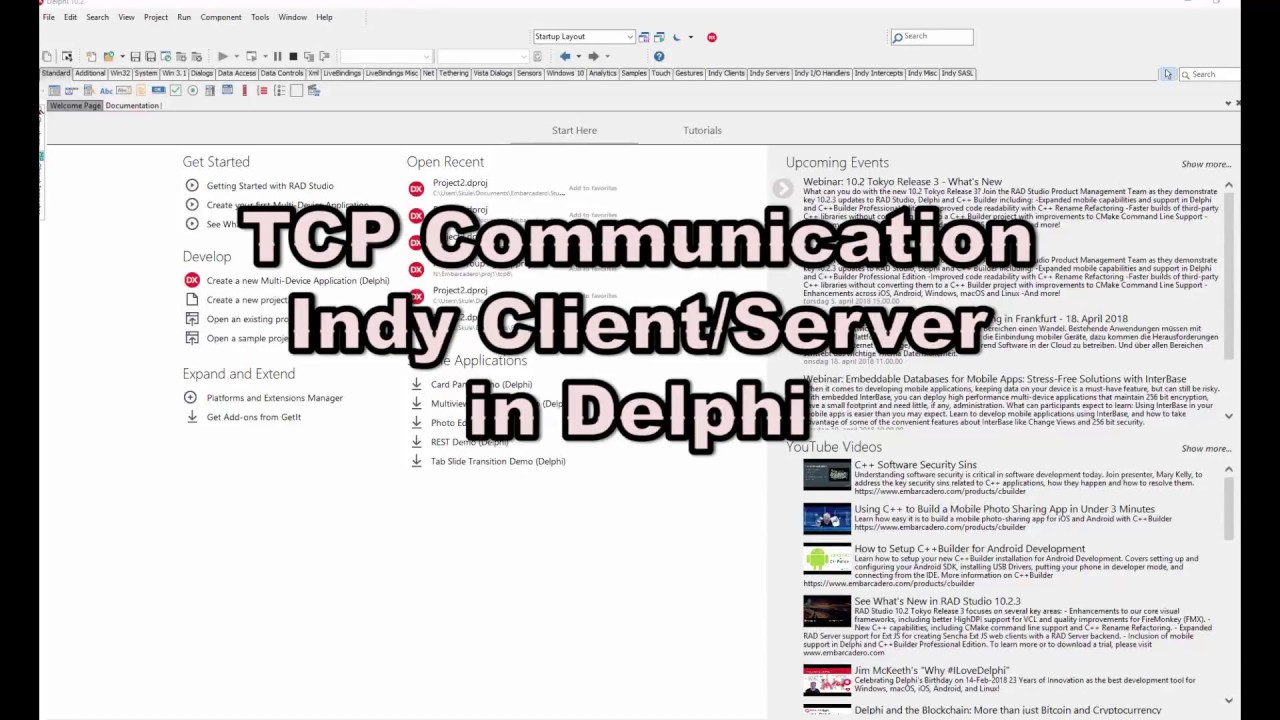This screenshot has width=1280, height=720.
Task: Open the Project menu
Action: coord(155,17)
